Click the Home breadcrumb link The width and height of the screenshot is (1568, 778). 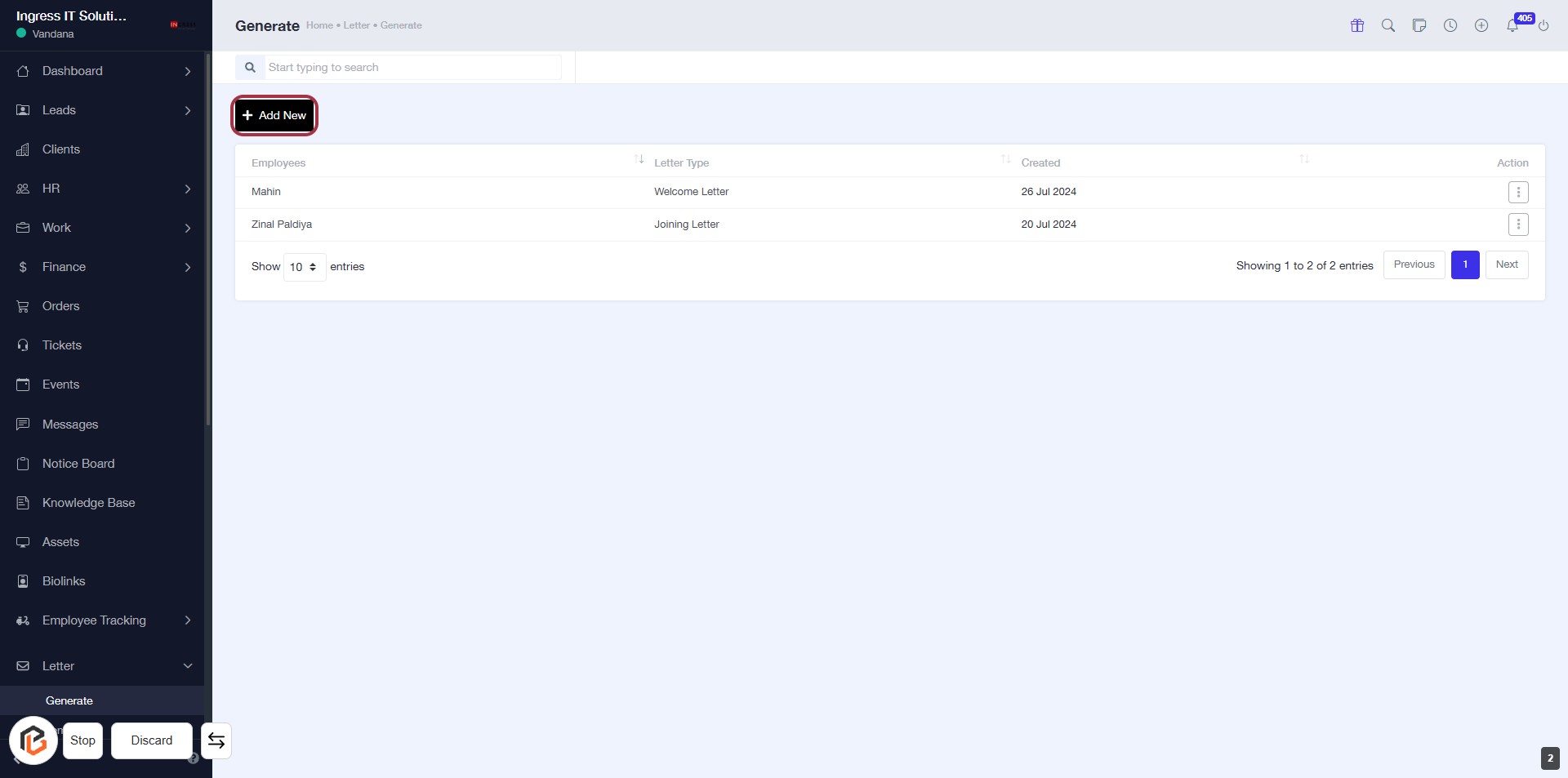319,25
